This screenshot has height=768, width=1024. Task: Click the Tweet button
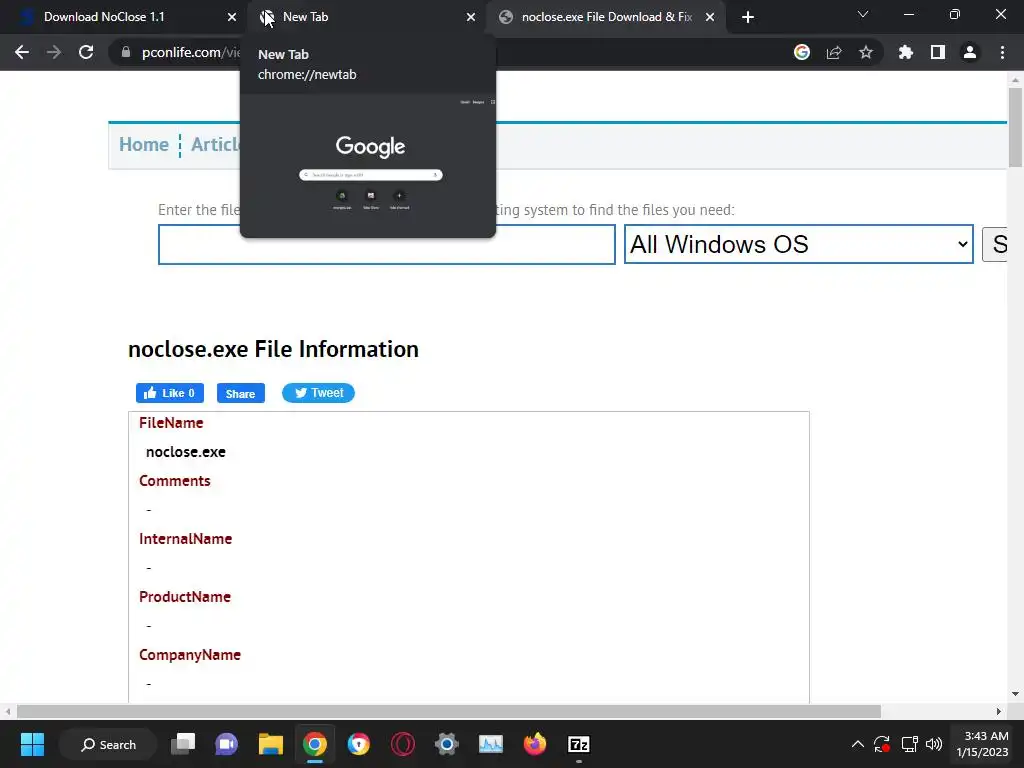pos(318,392)
